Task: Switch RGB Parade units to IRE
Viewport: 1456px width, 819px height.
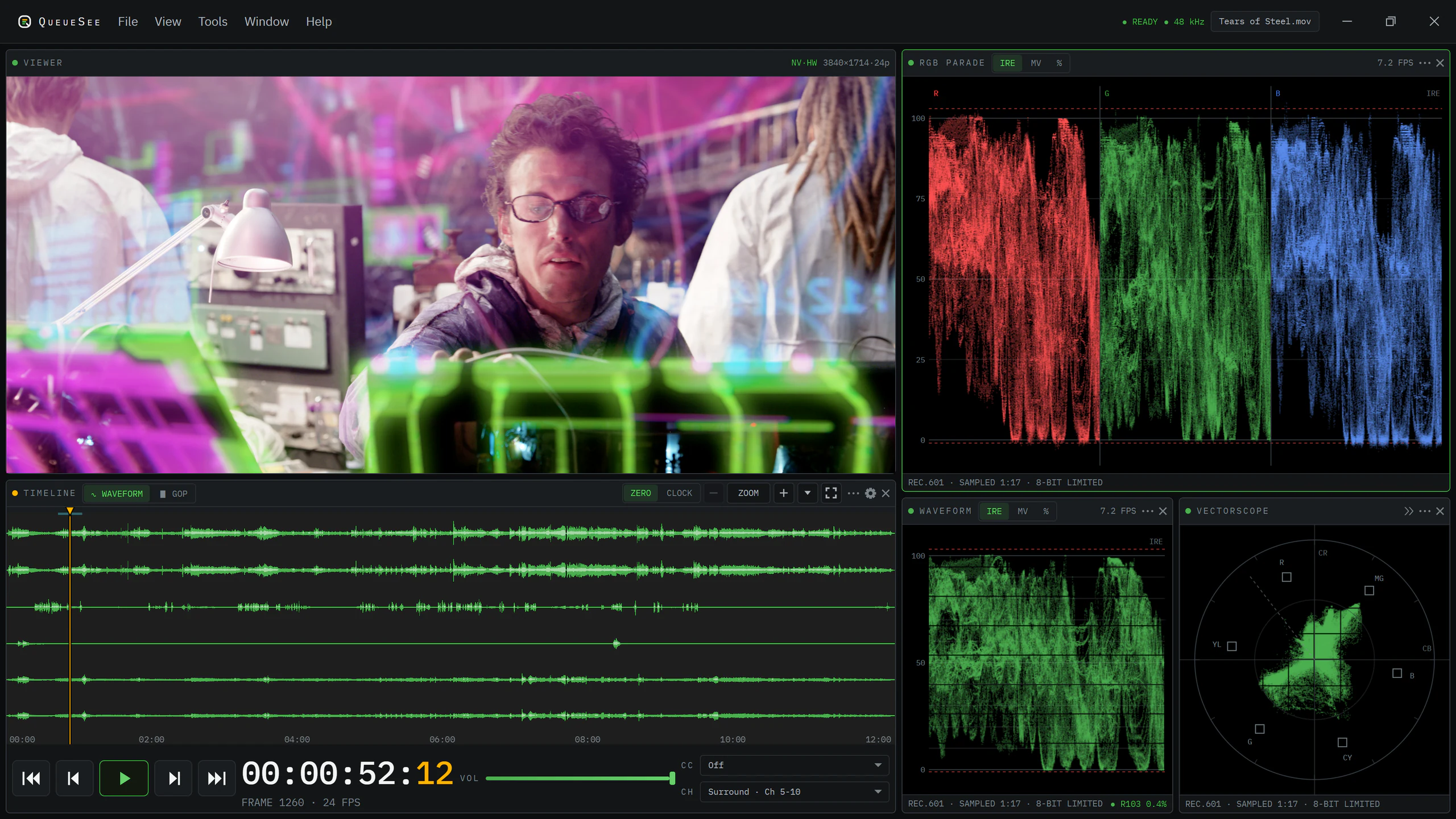Action: point(1007,63)
